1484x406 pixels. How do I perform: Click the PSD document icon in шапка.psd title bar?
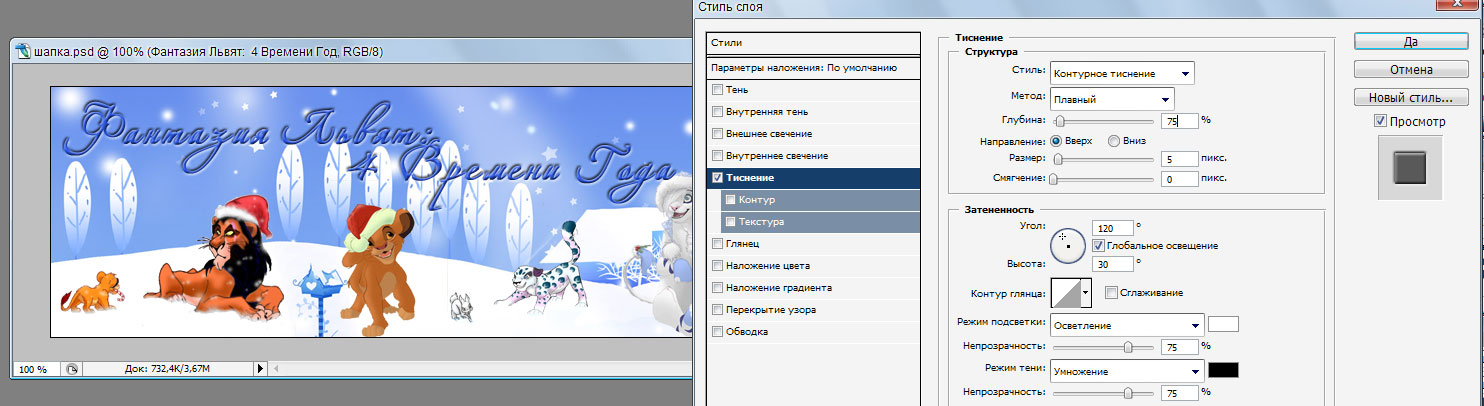(x=23, y=53)
